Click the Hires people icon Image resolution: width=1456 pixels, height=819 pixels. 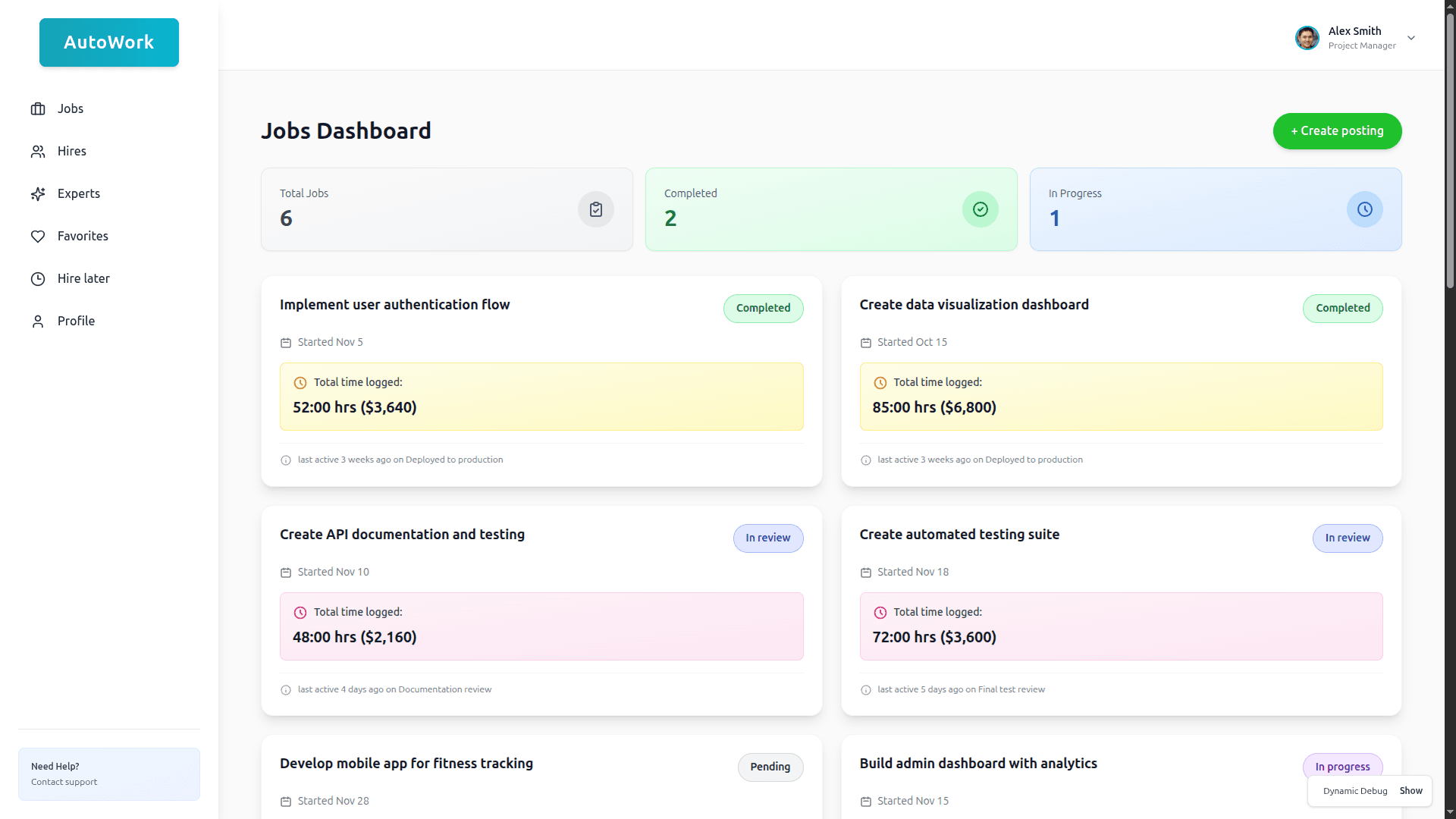38,152
